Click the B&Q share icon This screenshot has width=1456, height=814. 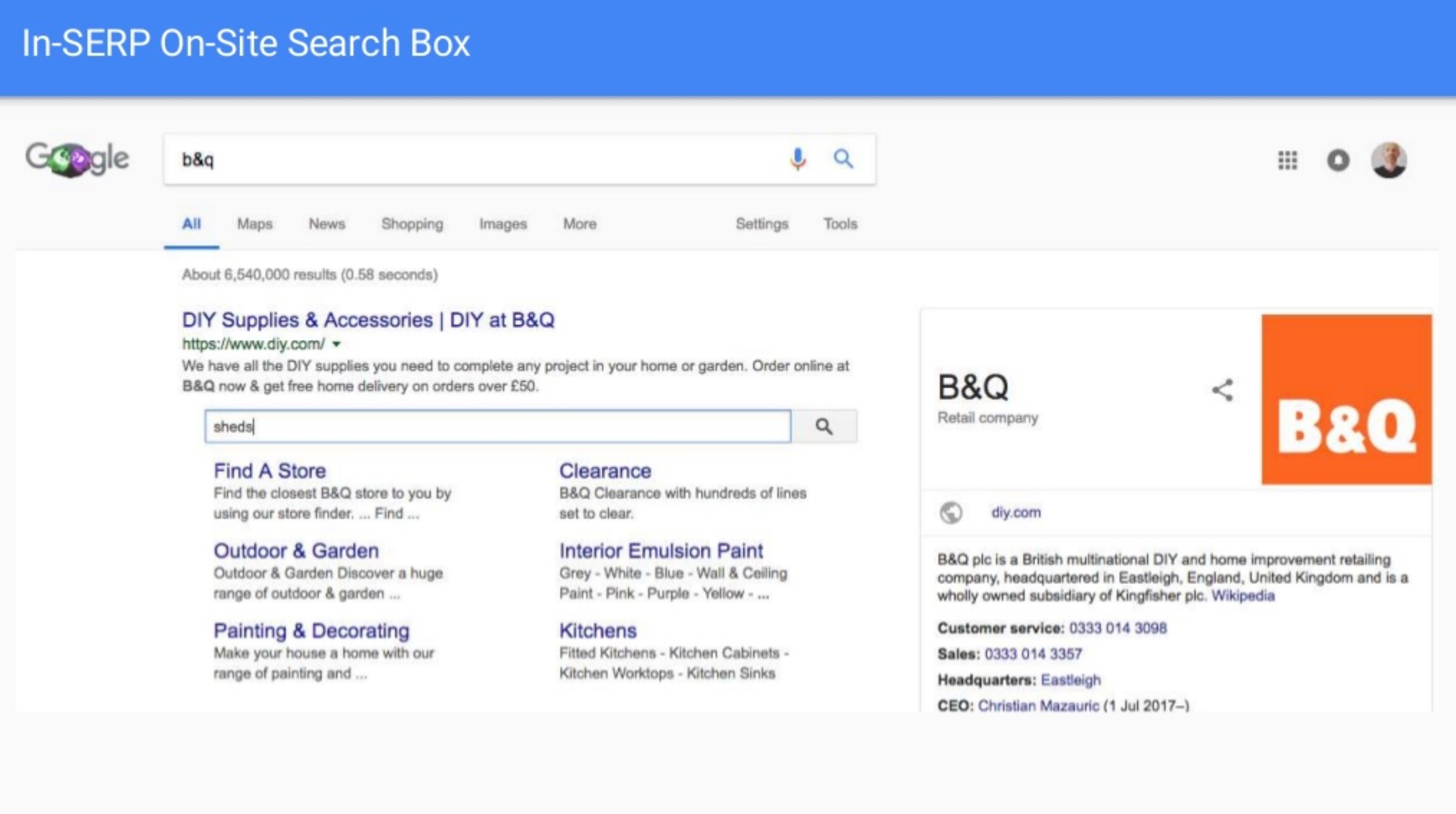(1222, 391)
